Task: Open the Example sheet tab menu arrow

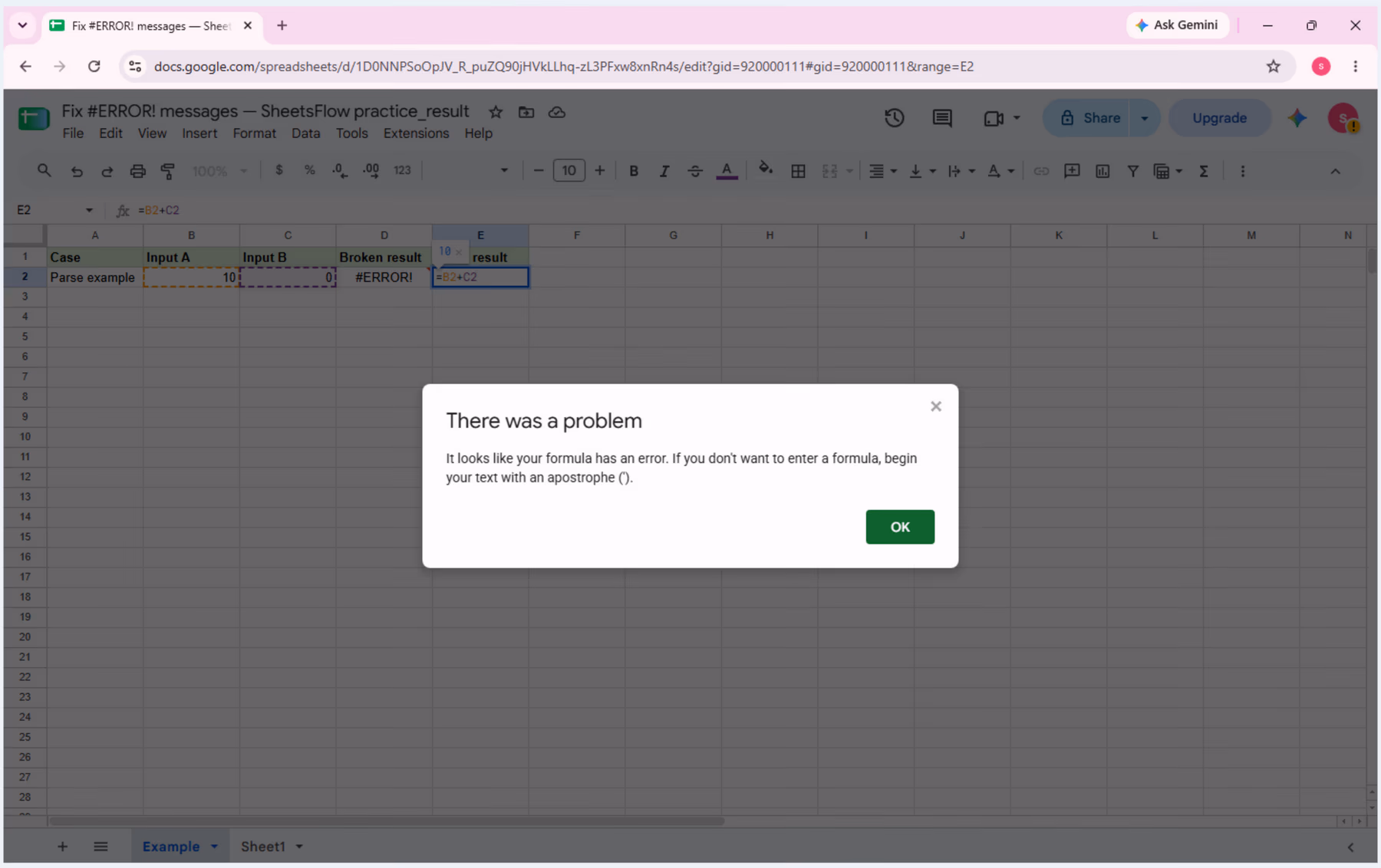Action: click(214, 847)
